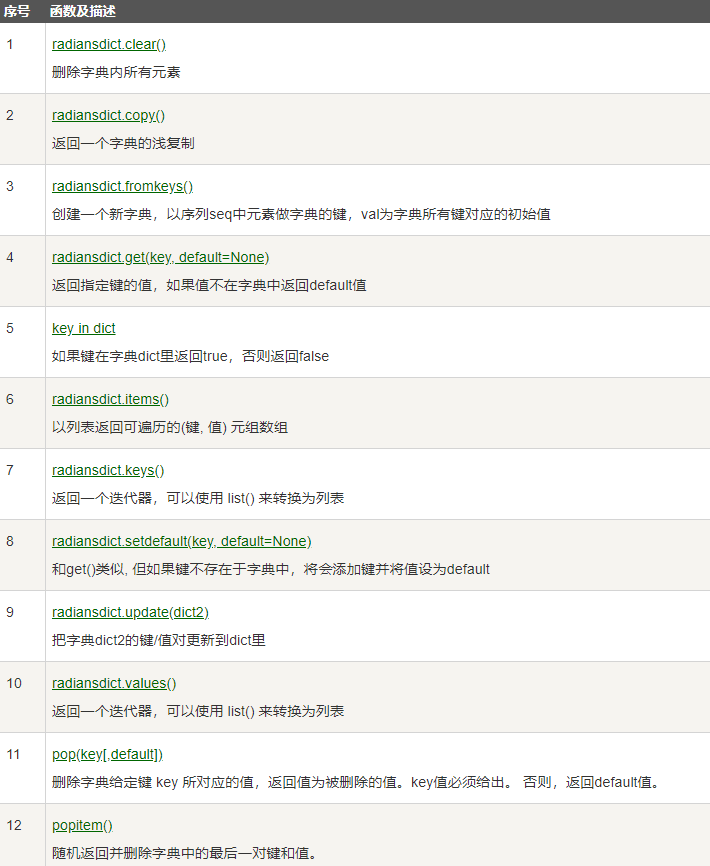The height and width of the screenshot is (866, 710).
Task: Visit the radiansdict.values() link
Action: [x=114, y=683]
